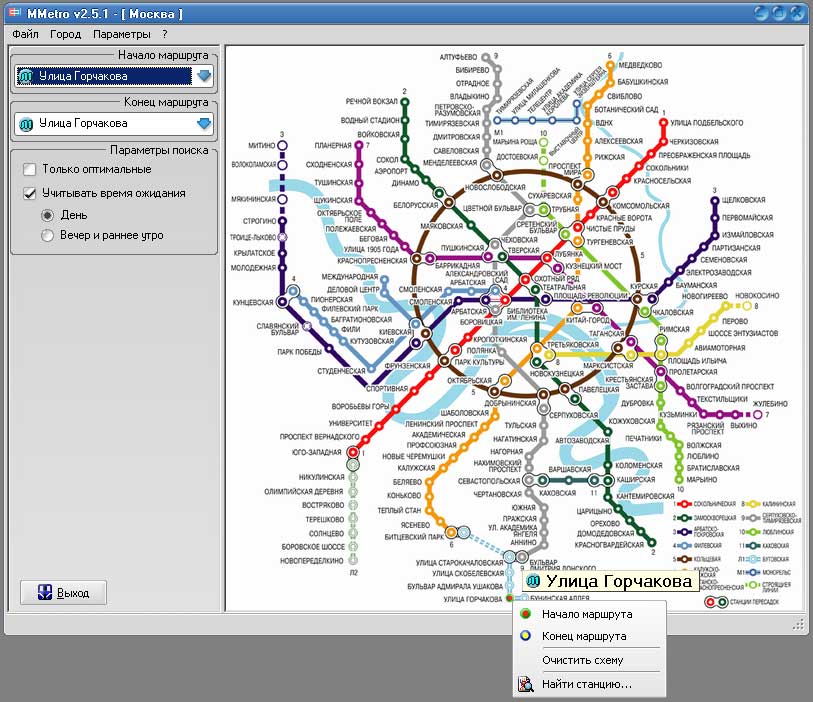Click the Волжская station label
Image resolution: width=813 pixels, height=702 pixels.
pyautogui.click(x=704, y=445)
